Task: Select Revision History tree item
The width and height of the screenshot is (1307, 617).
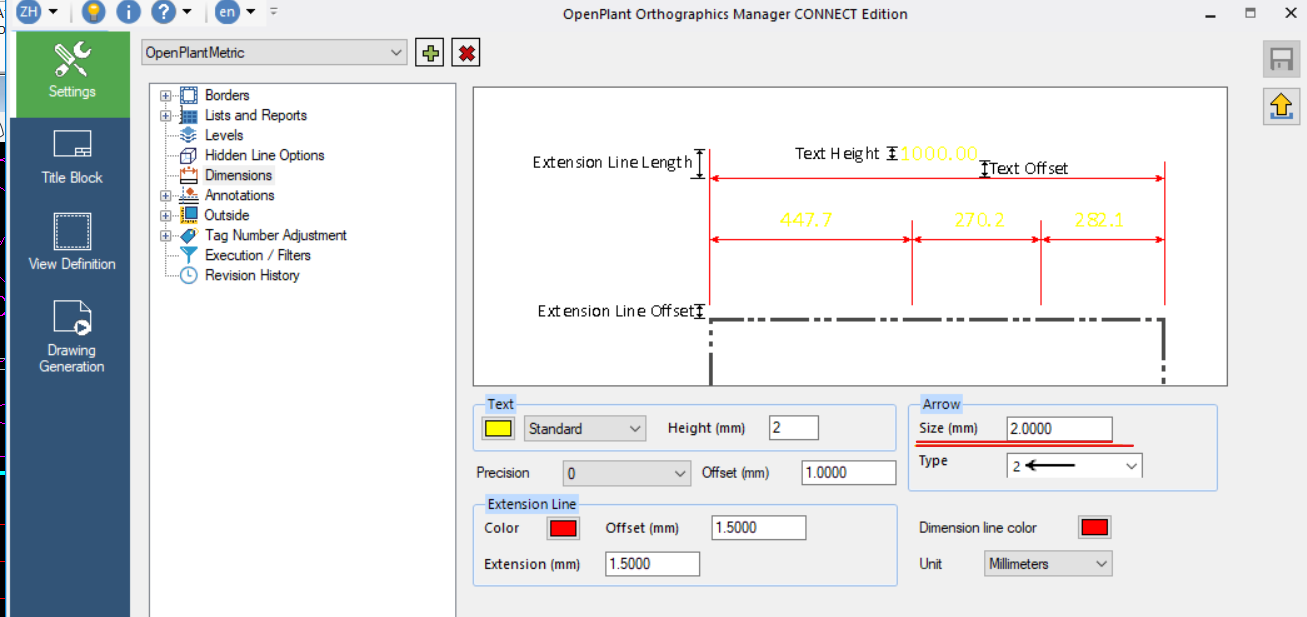Action: point(252,275)
